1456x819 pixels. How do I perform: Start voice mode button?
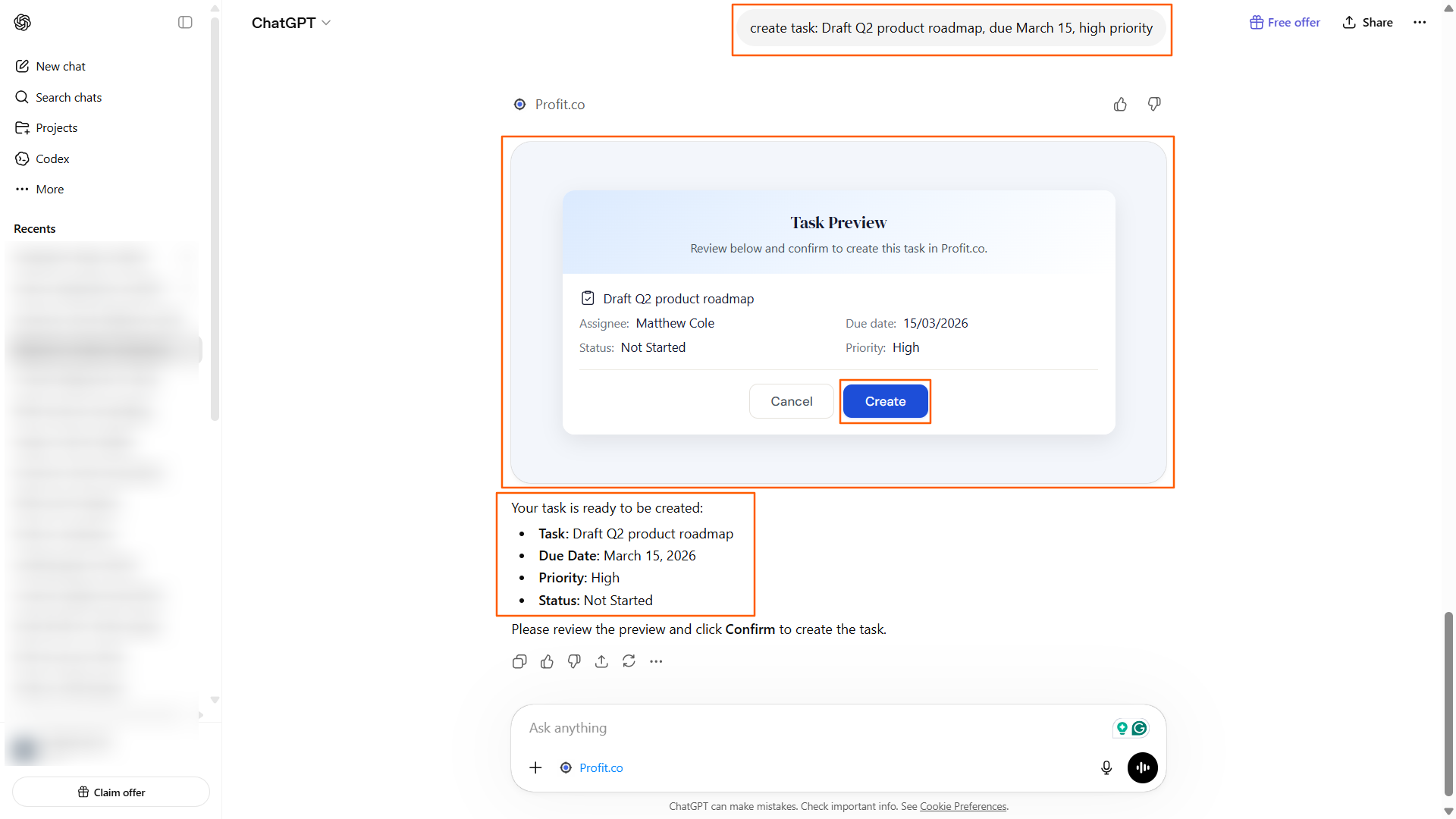(1142, 767)
